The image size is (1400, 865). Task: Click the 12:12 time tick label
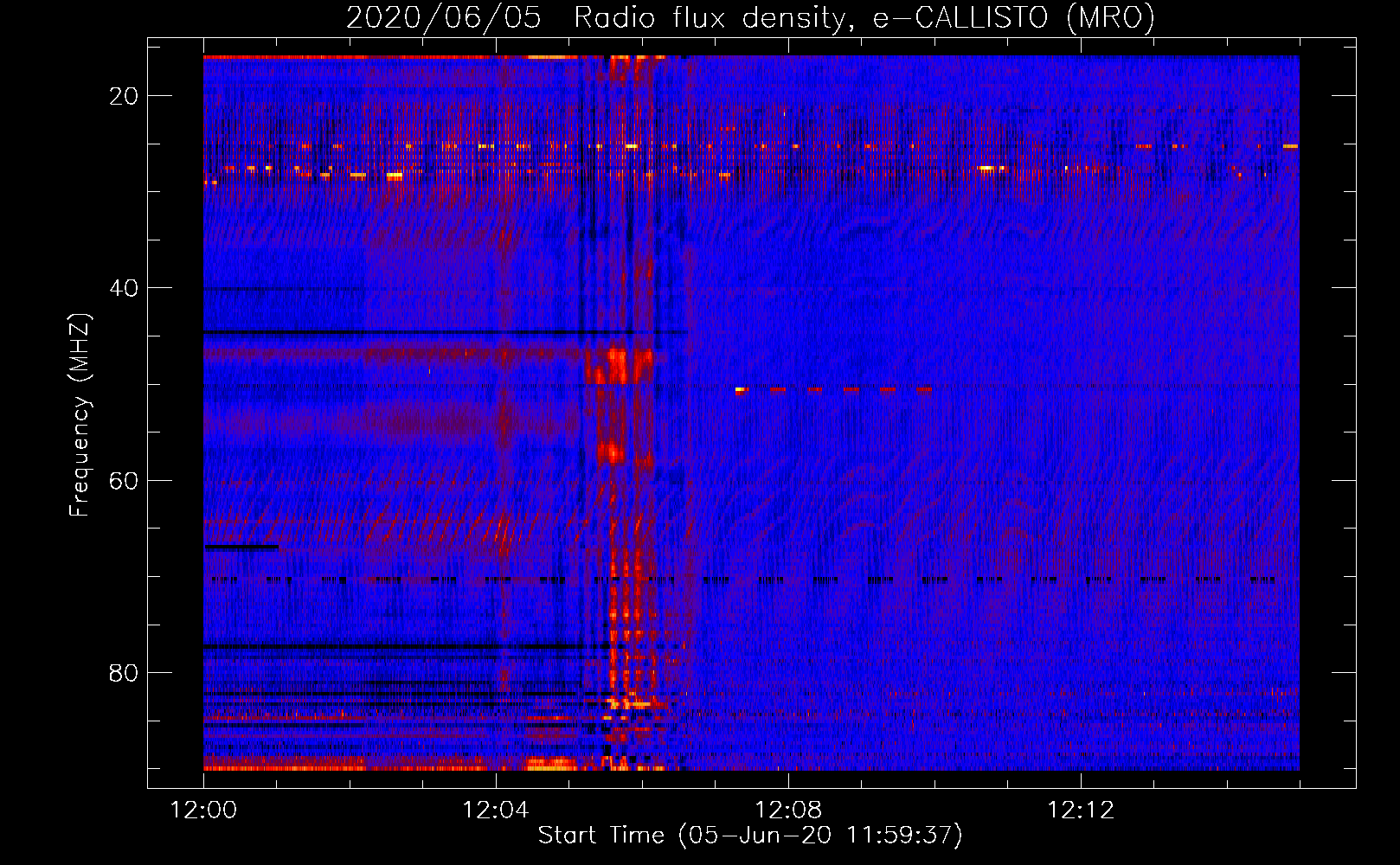coord(1081,811)
